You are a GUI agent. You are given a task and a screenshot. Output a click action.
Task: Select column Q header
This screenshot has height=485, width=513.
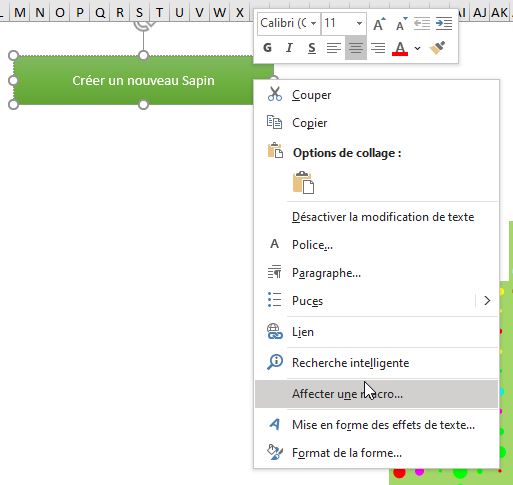pos(100,13)
